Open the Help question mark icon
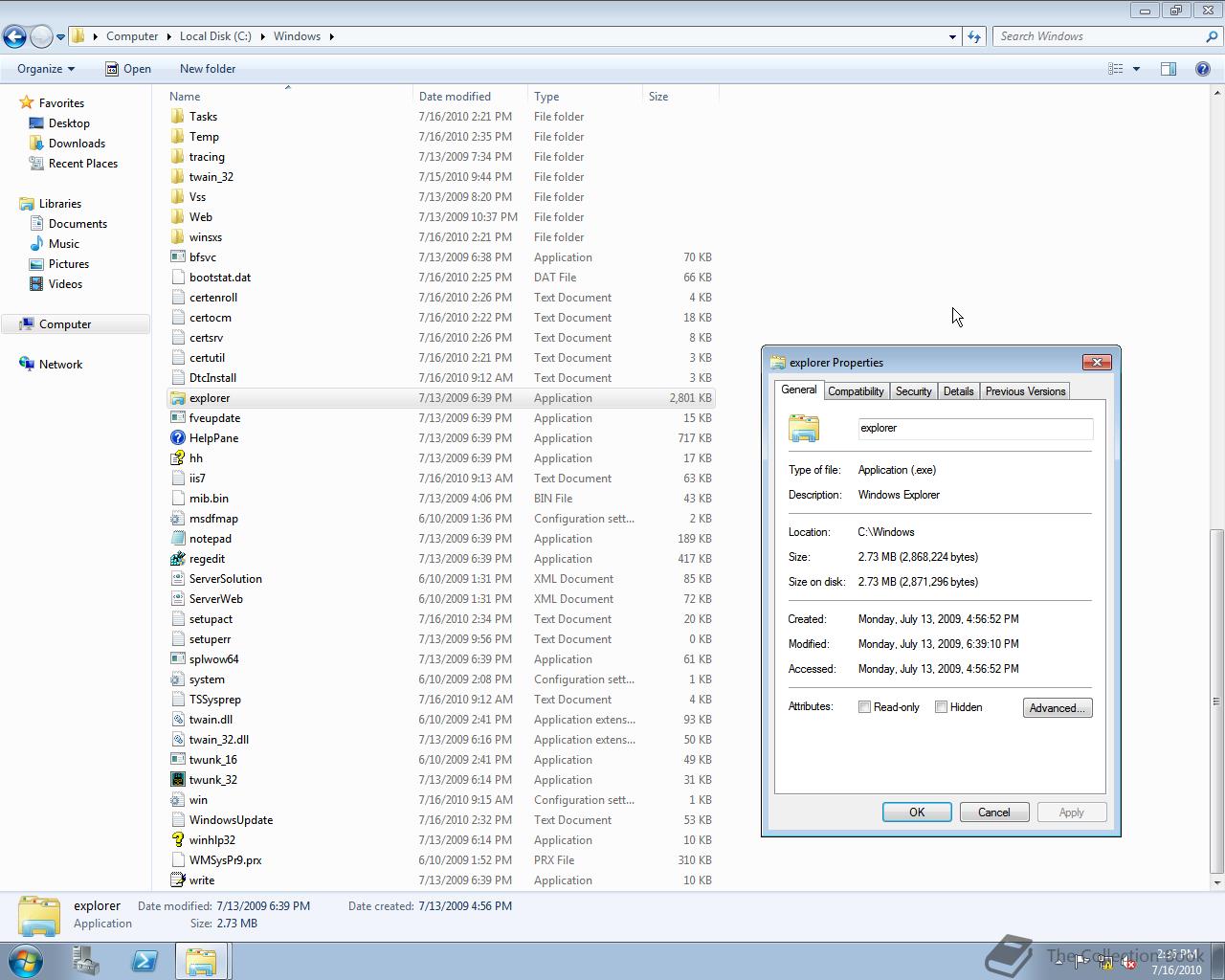Image resolution: width=1225 pixels, height=980 pixels. (x=1203, y=69)
